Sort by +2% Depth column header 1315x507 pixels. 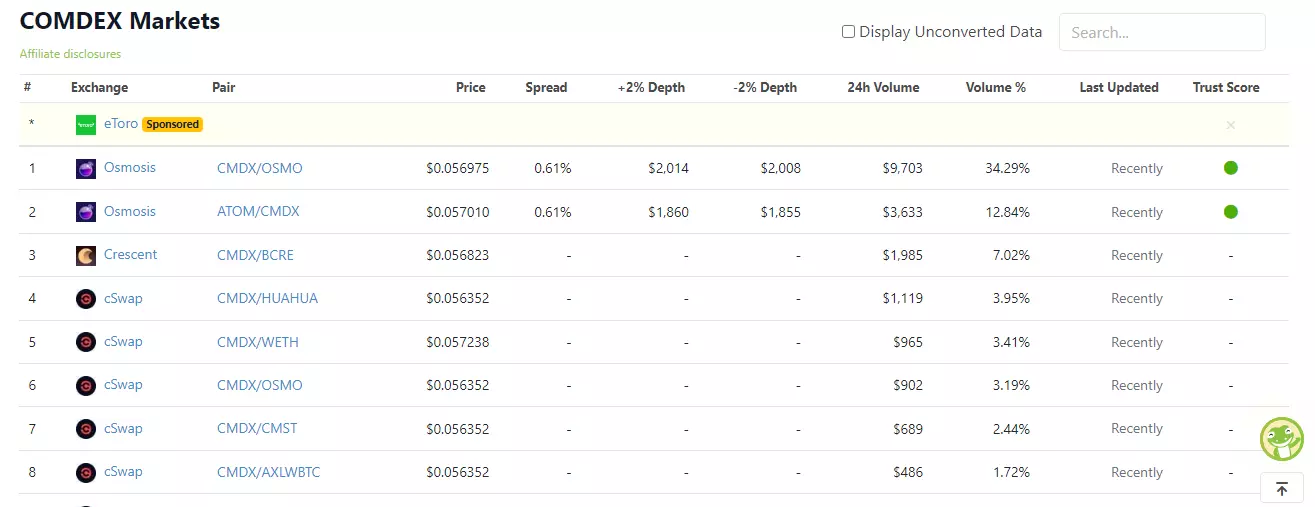[652, 87]
